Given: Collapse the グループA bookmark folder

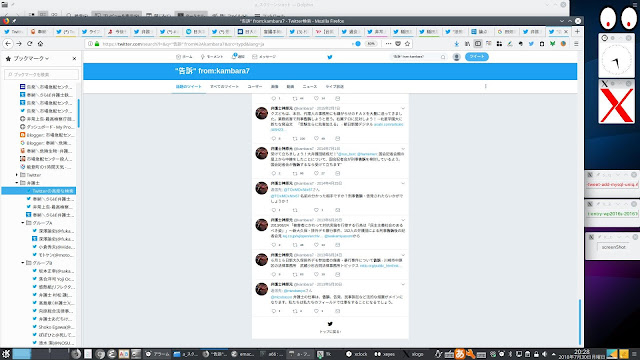Looking at the screenshot, I should (x=23, y=223).
